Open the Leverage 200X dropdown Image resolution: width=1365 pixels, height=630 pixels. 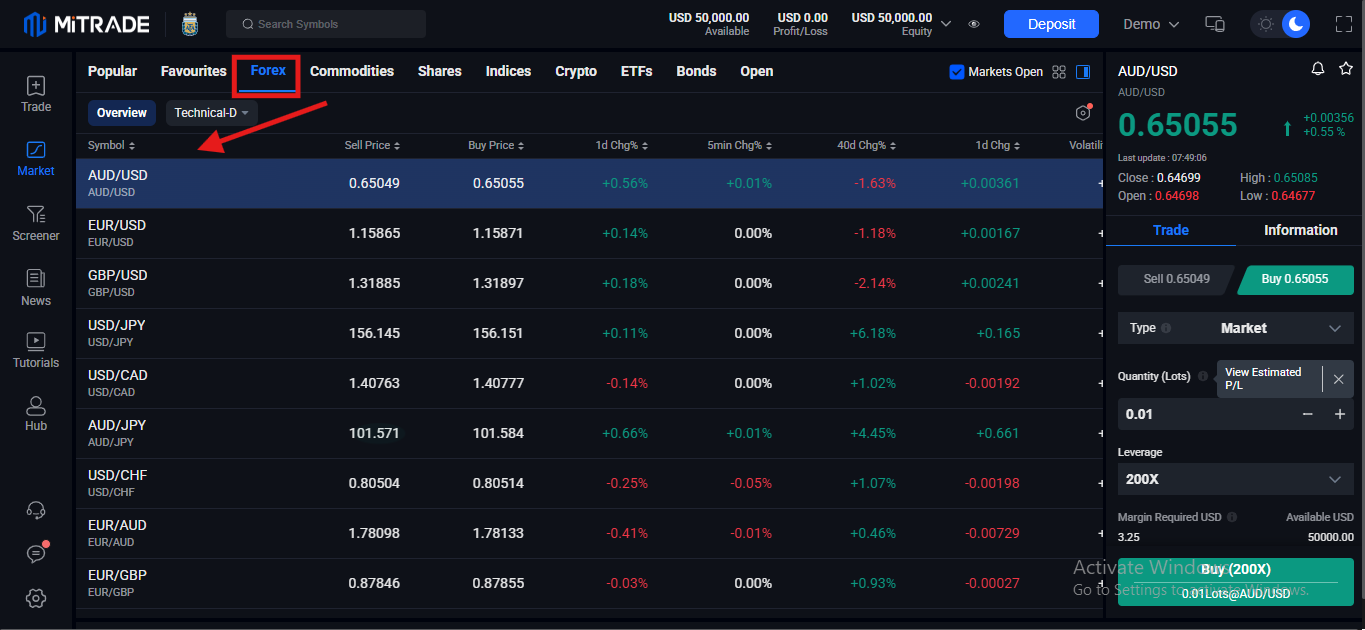tap(1235, 479)
